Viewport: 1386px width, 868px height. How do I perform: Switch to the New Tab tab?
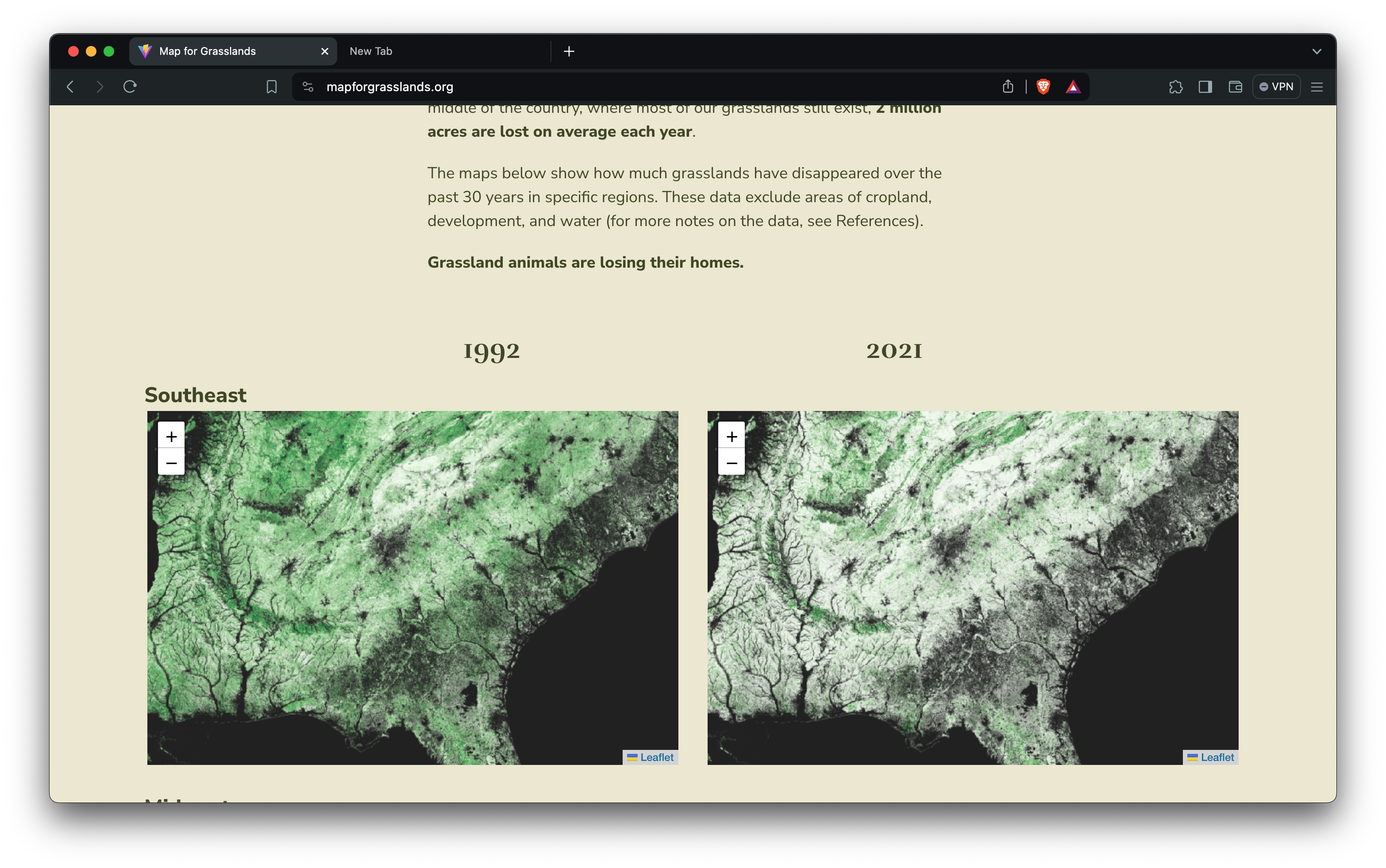pyautogui.click(x=371, y=51)
